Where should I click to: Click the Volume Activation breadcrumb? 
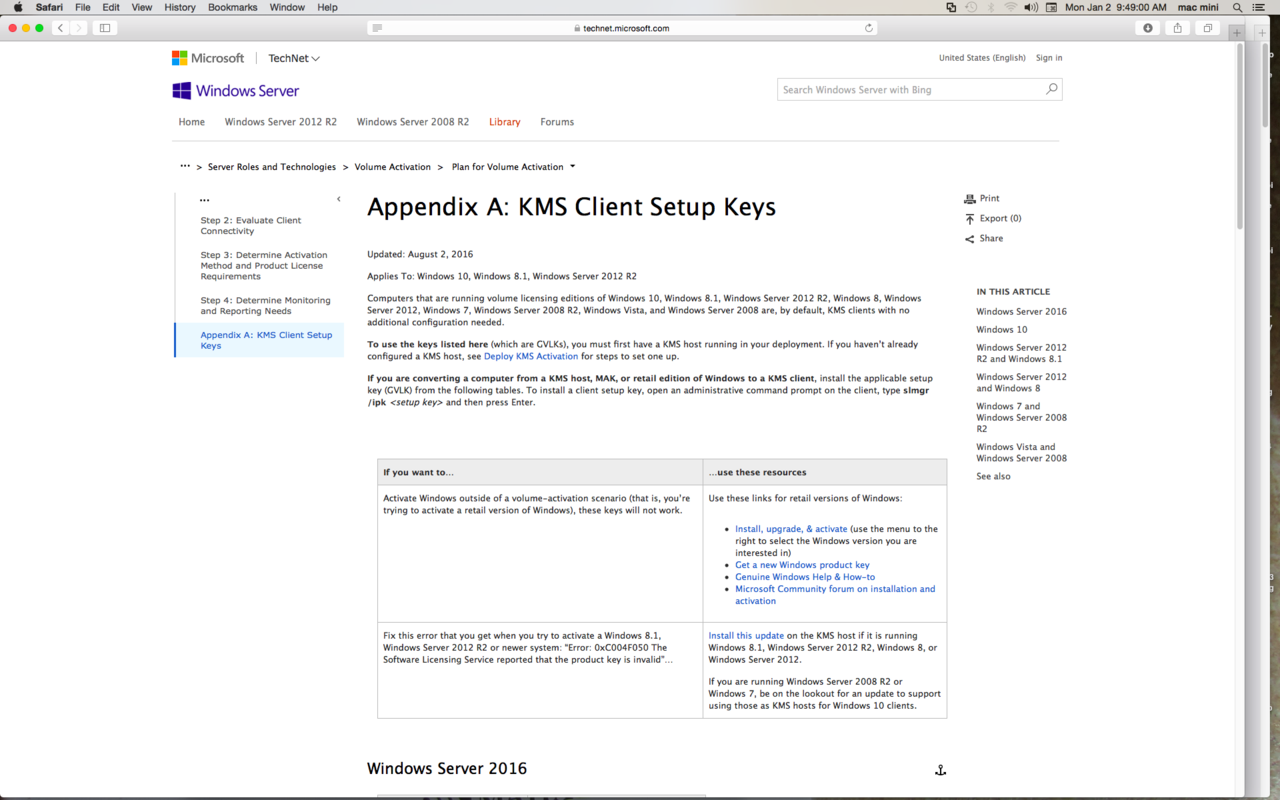coord(393,167)
